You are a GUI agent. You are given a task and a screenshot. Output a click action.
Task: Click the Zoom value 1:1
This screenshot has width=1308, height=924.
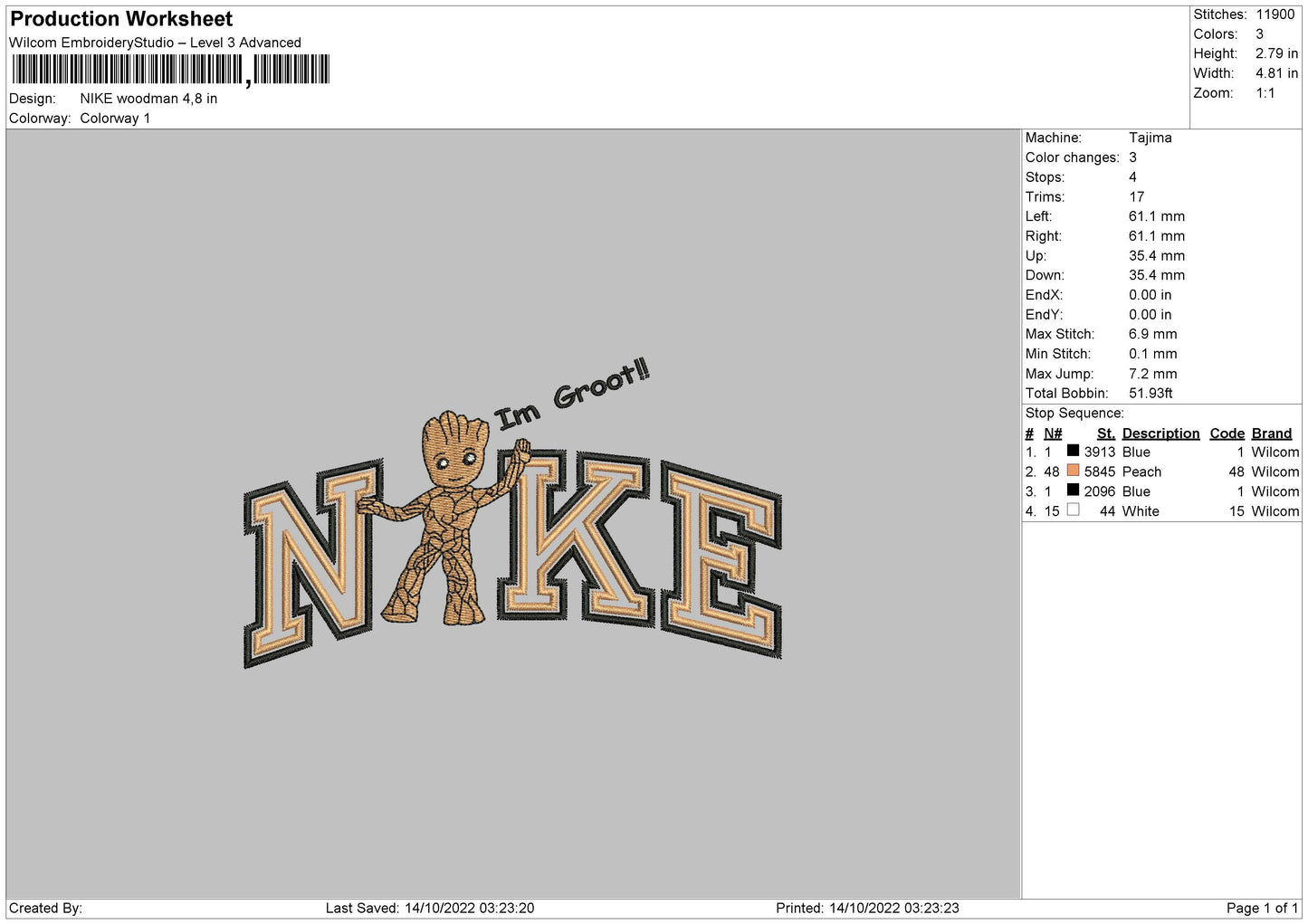[x=1265, y=93]
